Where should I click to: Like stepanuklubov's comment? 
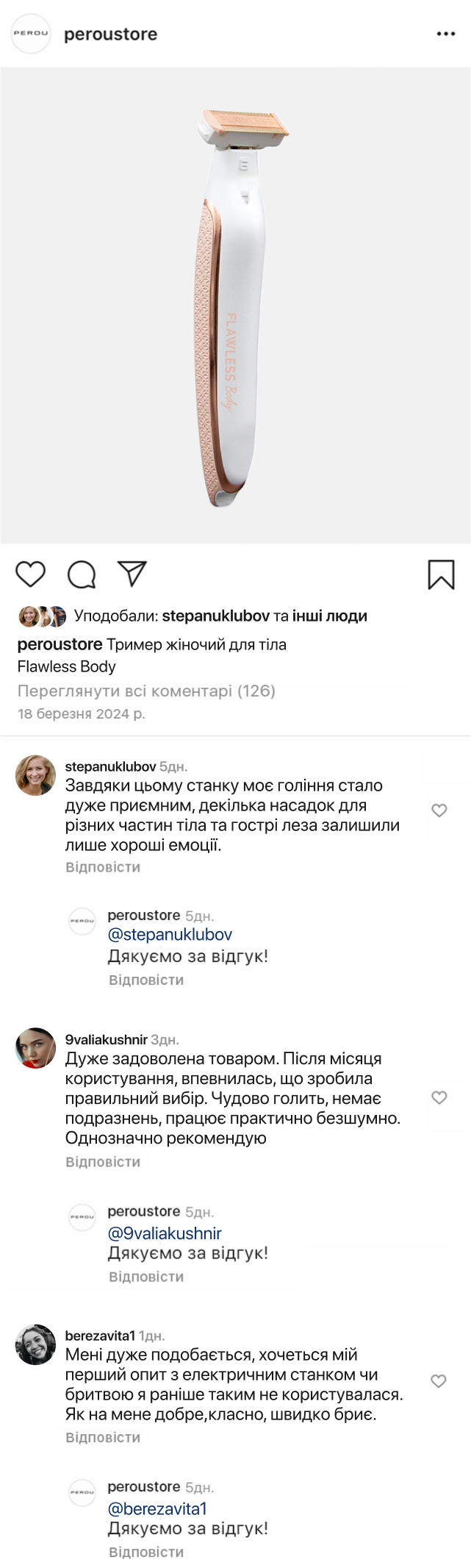(x=439, y=810)
